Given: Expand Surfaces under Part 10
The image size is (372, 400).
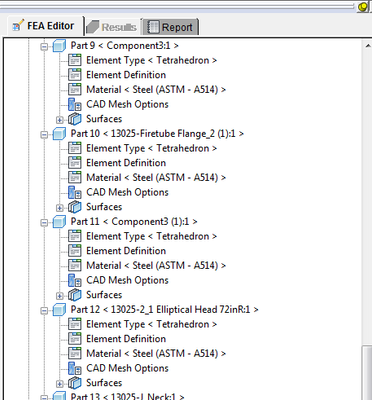Looking at the screenshot, I should point(60,208).
